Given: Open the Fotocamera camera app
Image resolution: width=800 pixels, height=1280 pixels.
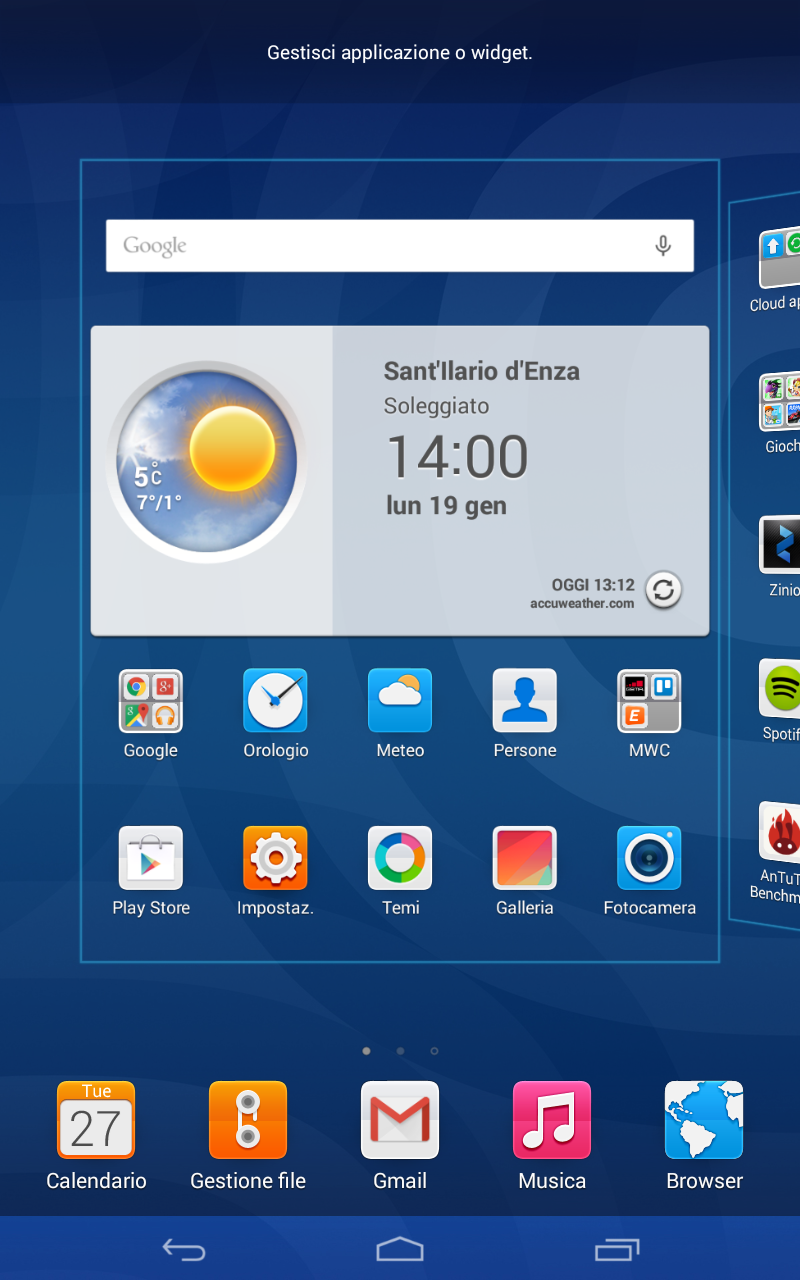Looking at the screenshot, I should point(649,858).
